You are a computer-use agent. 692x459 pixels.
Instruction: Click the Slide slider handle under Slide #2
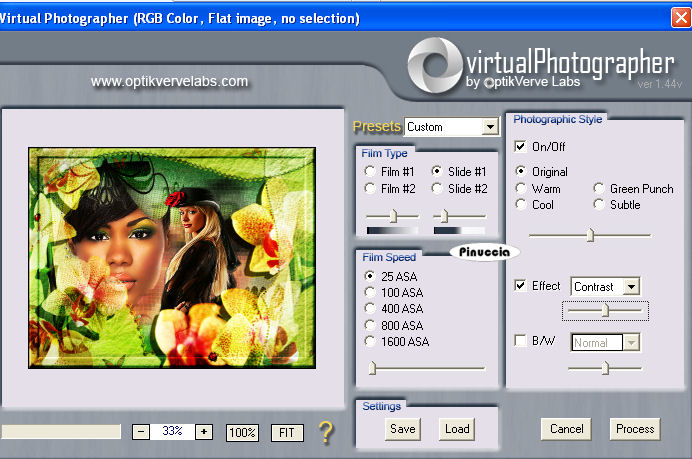pos(444,216)
